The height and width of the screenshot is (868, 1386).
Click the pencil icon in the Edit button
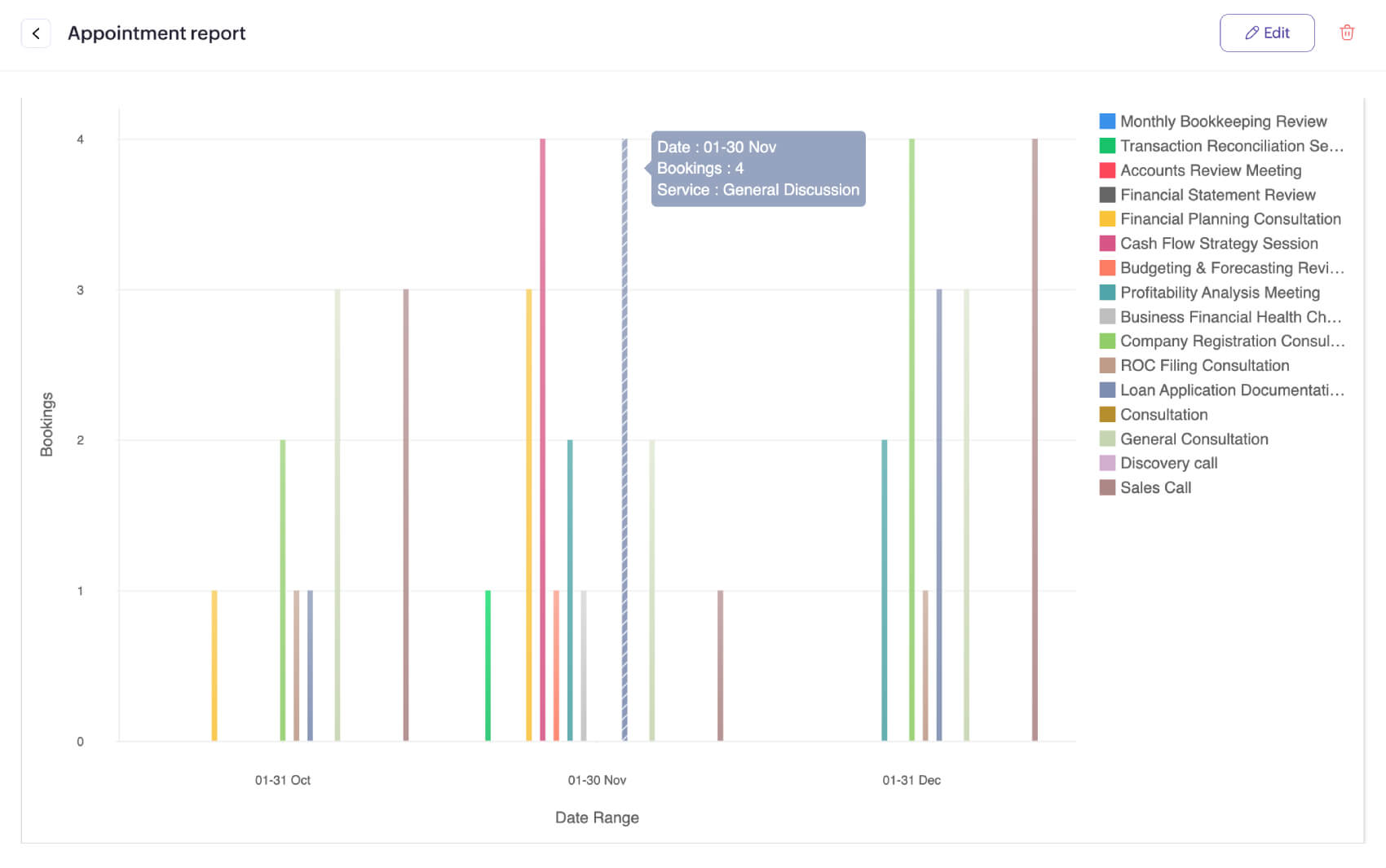[x=1251, y=33]
